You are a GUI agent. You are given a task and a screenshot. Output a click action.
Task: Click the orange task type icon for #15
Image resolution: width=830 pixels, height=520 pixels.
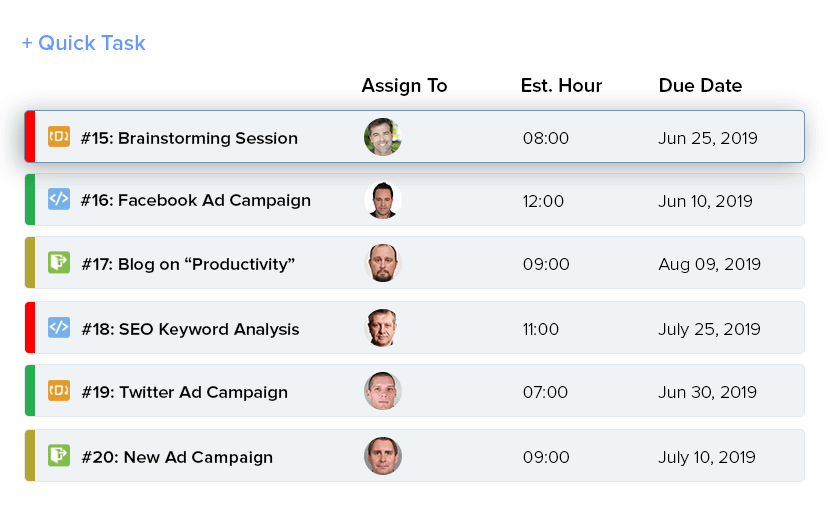(x=59, y=137)
